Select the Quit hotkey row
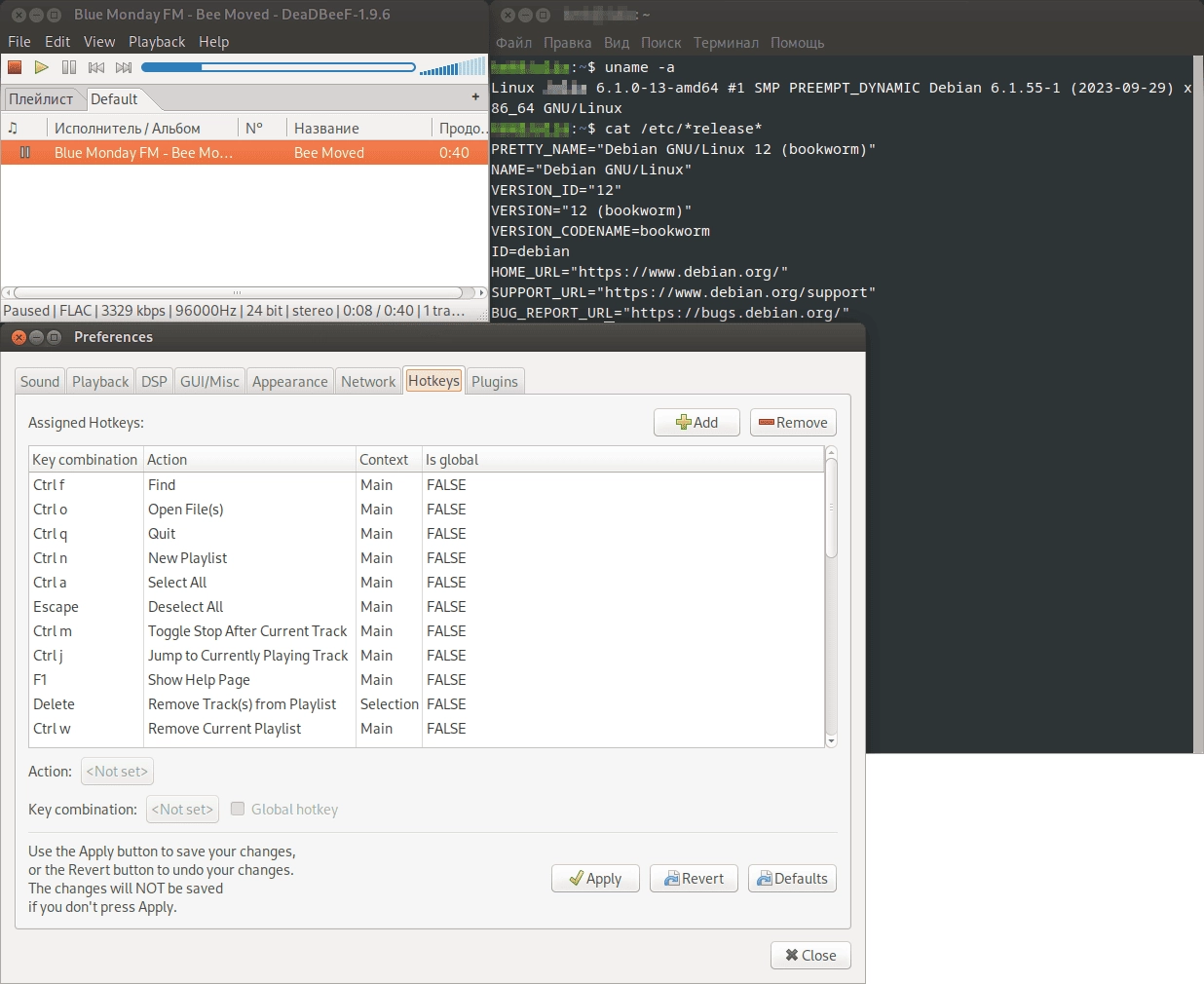 pos(427,534)
